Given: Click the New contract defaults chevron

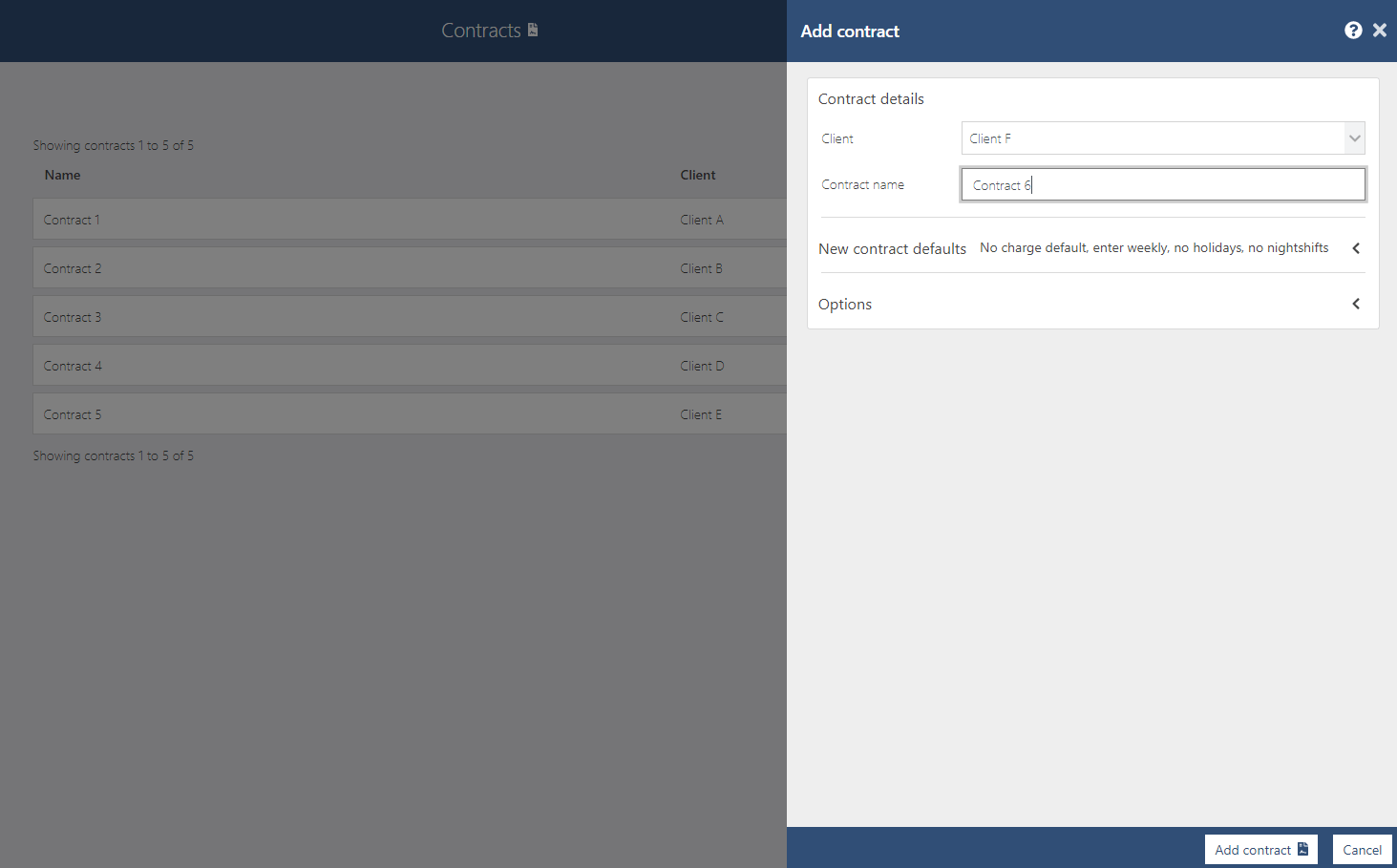Looking at the screenshot, I should [x=1356, y=248].
